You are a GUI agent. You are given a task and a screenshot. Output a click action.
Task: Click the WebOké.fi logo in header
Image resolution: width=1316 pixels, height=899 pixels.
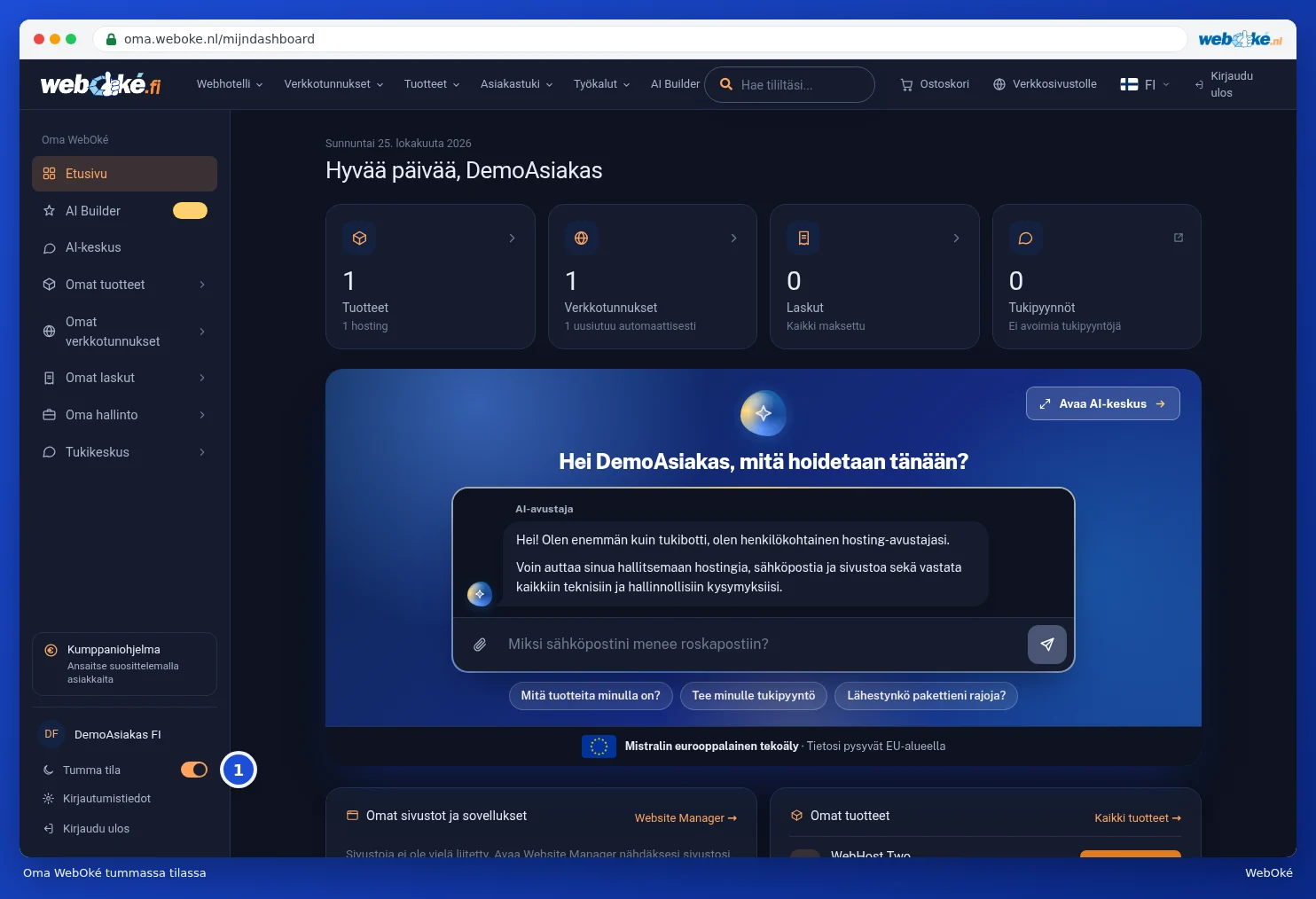coord(100,84)
